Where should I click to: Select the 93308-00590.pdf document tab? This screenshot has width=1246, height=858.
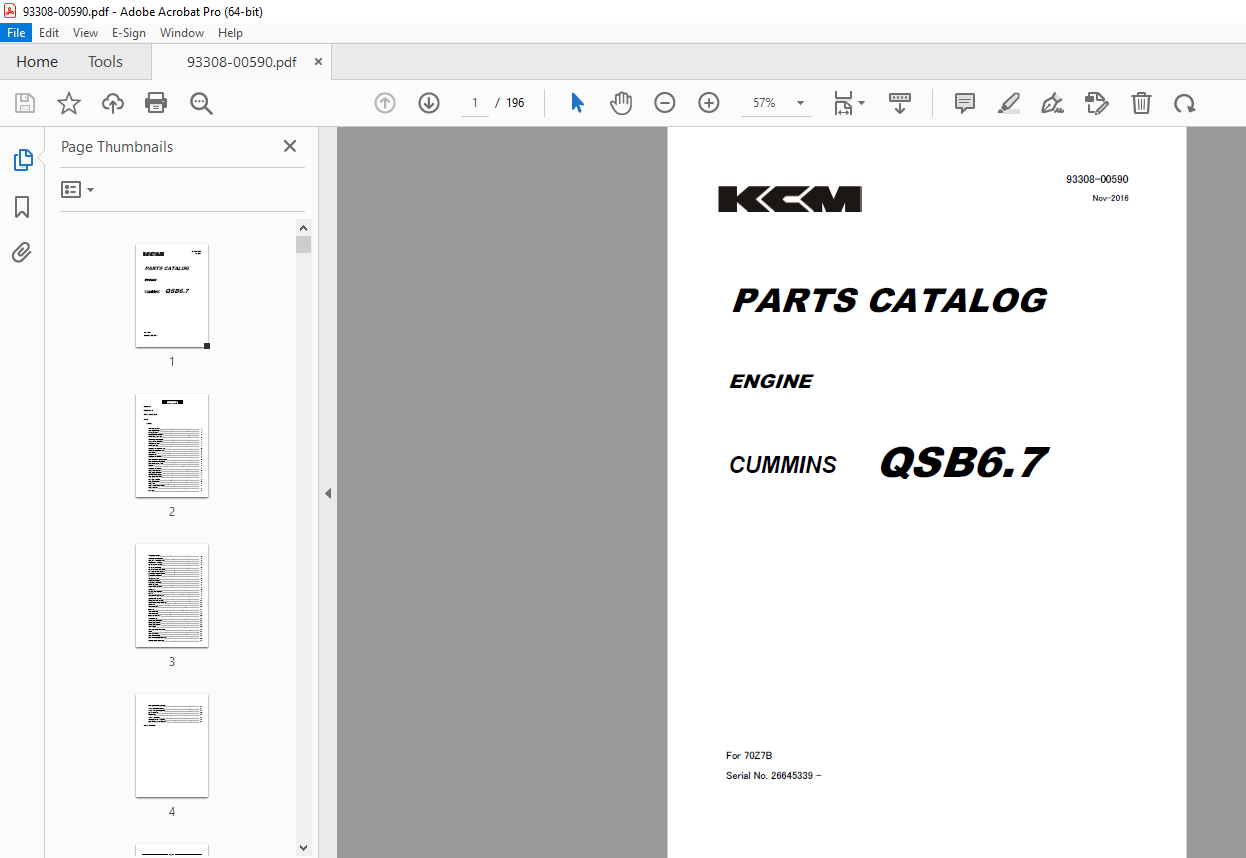241,62
